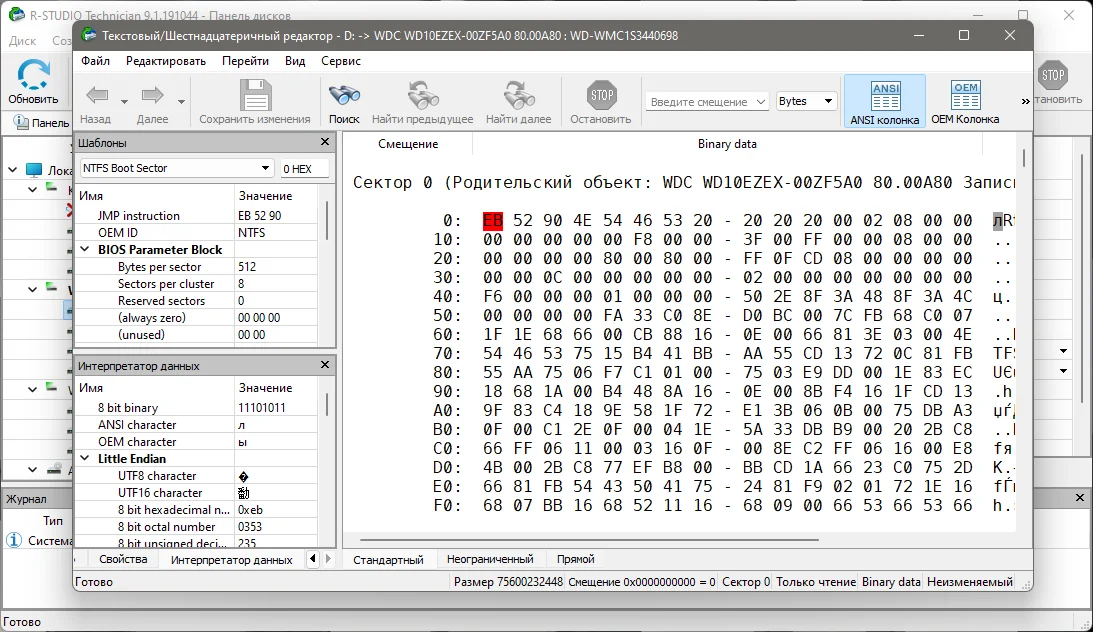Select the Панель tab in the main window
The width and height of the screenshot is (1093, 632).
[x=41, y=123]
